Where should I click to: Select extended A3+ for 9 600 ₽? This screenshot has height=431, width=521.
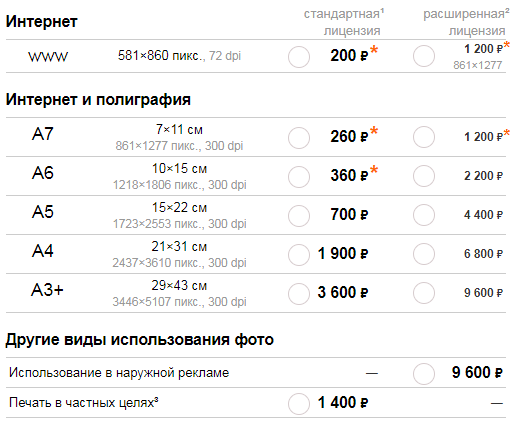pyautogui.click(x=424, y=293)
